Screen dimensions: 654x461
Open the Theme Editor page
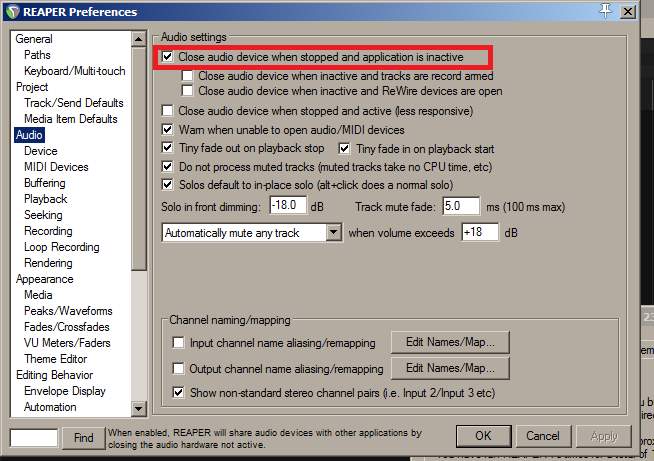coord(56,359)
